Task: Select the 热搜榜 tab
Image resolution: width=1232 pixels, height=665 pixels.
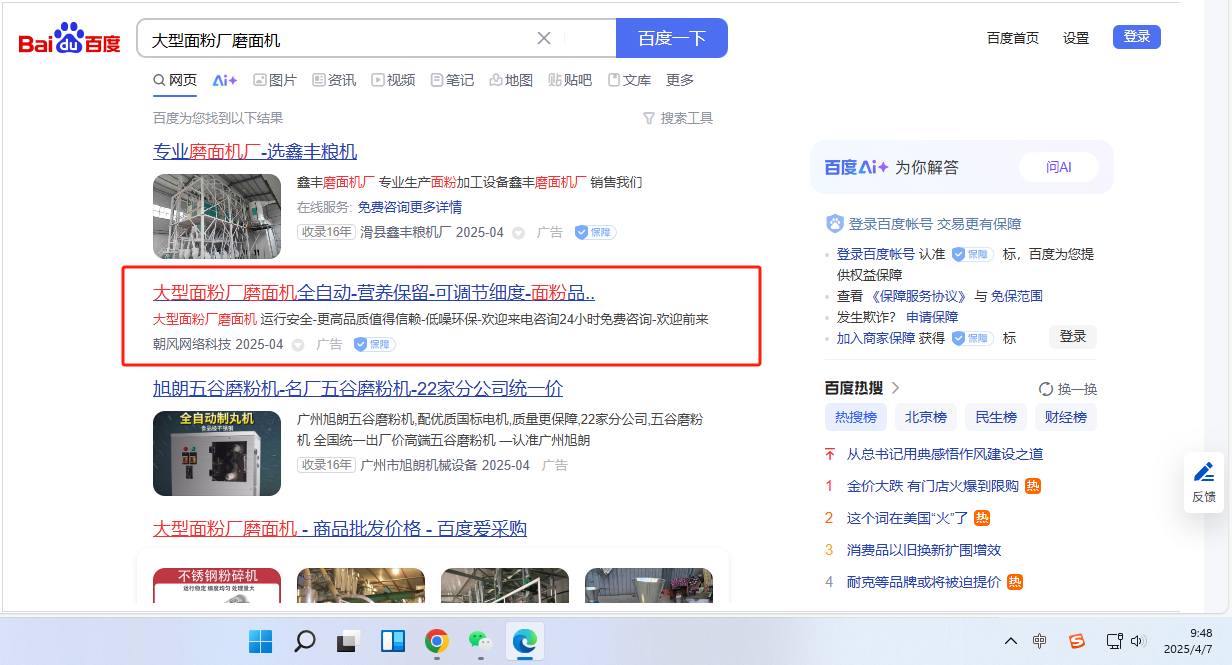Action: tap(856, 417)
